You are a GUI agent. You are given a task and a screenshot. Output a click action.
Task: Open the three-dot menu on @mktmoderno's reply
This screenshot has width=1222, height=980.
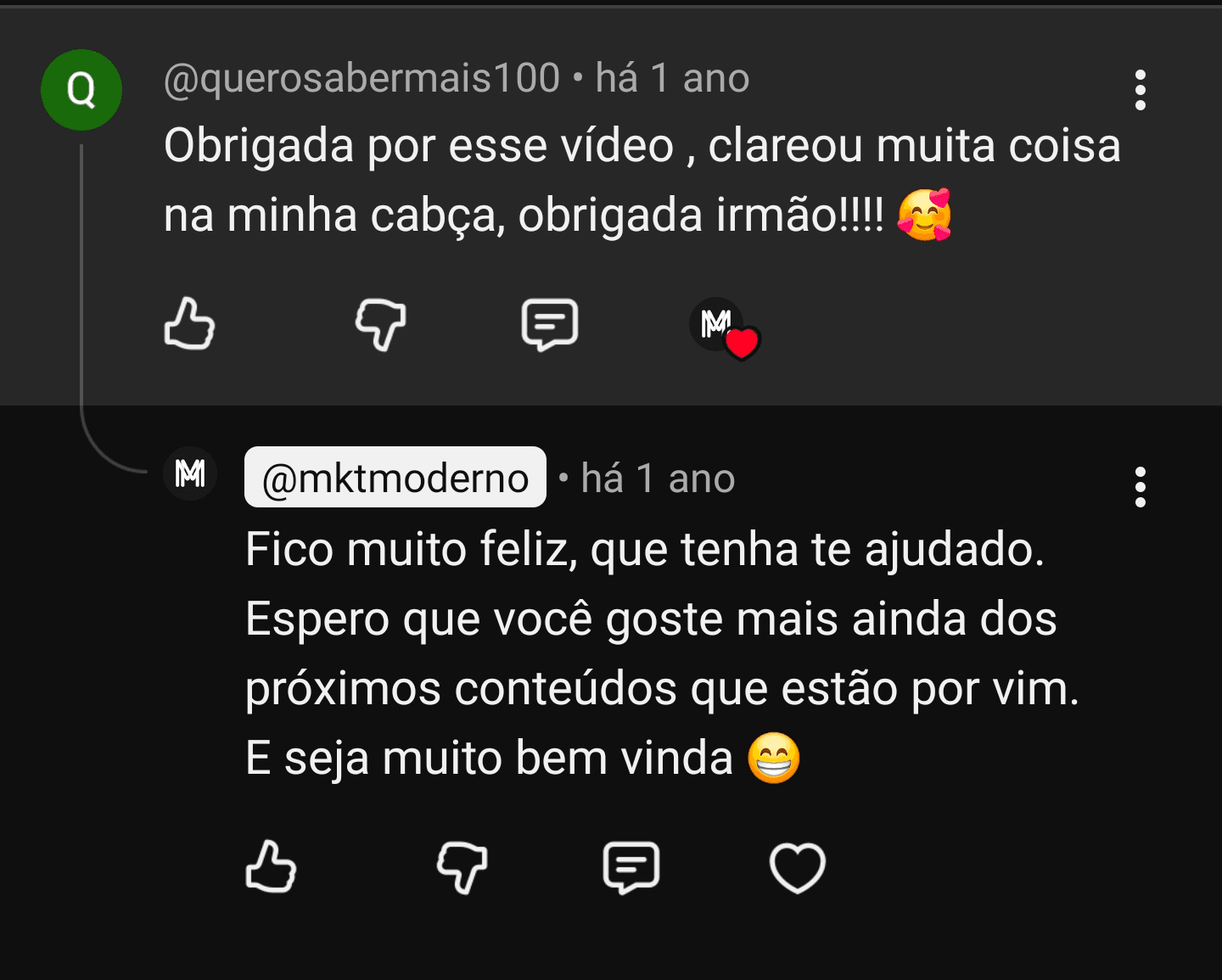click(1141, 487)
